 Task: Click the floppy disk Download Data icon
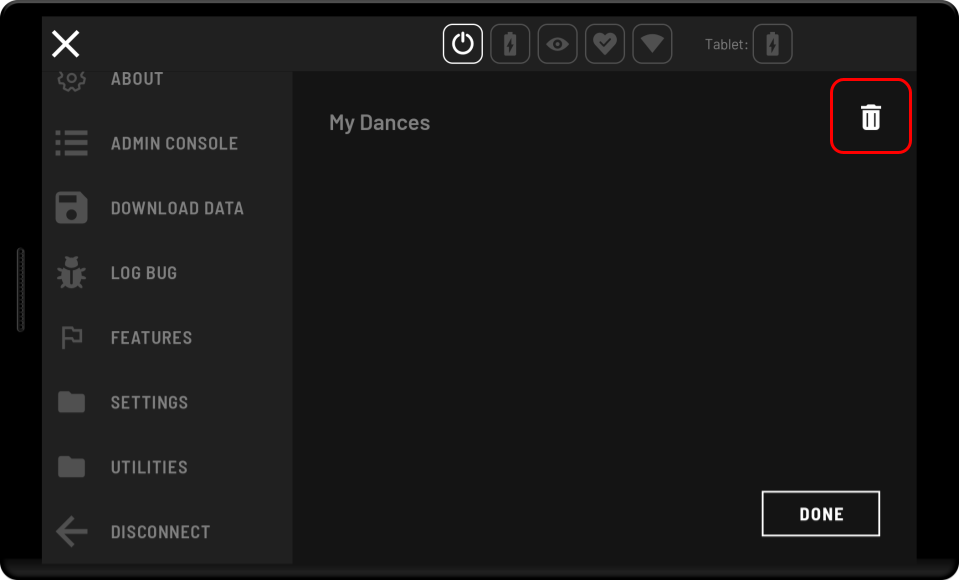point(71,208)
